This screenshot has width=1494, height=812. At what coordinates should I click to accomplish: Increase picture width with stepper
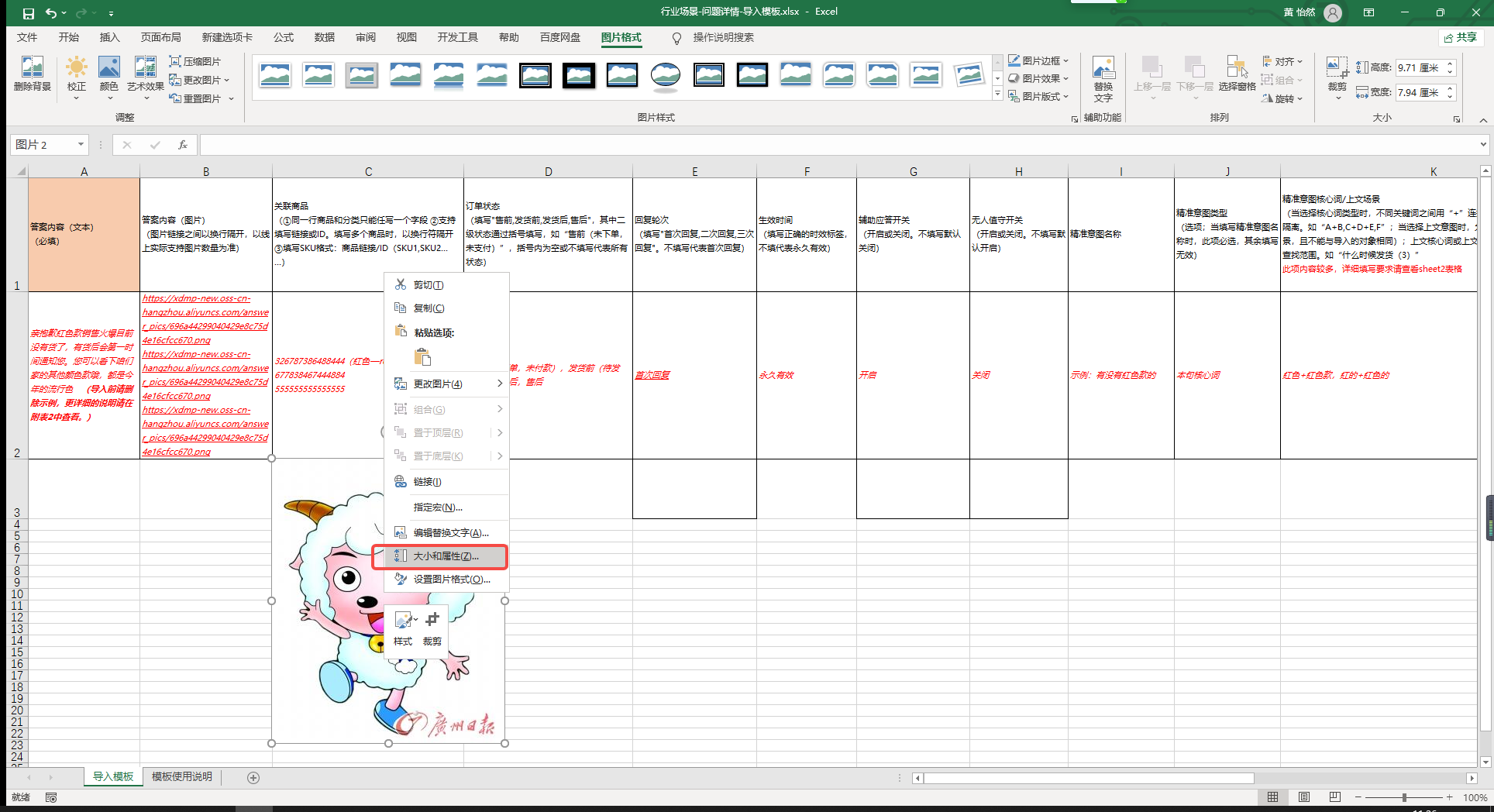coord(1451,88)
